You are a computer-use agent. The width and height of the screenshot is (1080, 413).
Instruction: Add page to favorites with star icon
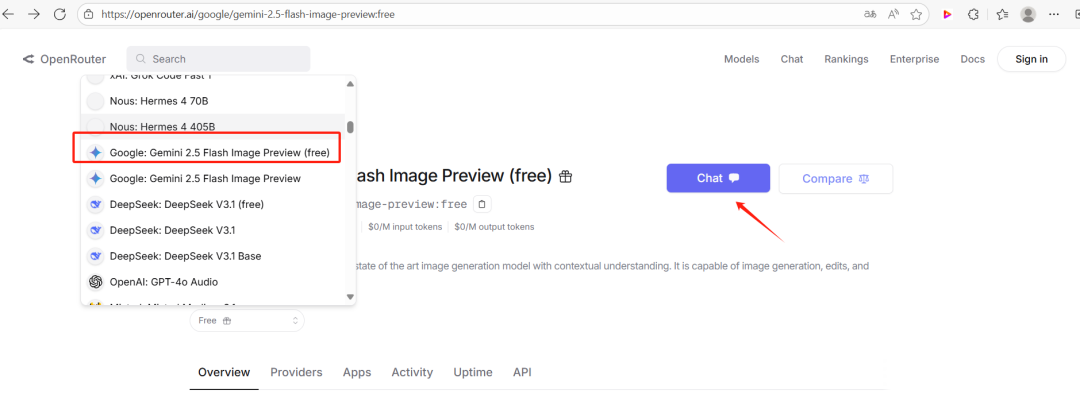coord(918,15)
